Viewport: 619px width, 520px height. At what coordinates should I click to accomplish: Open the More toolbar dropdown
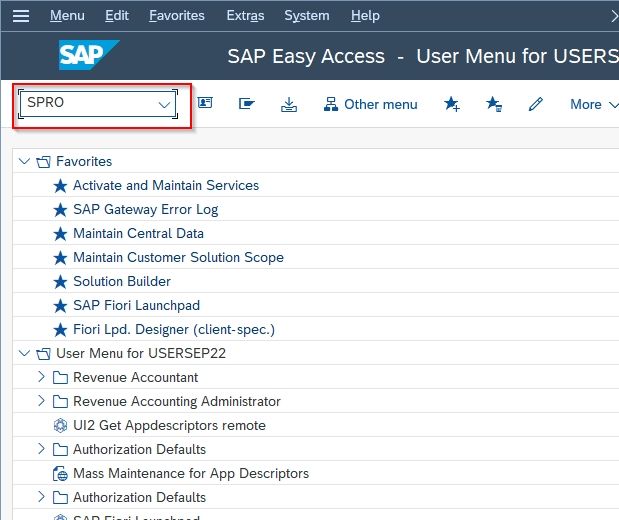[x=594, y=104]
